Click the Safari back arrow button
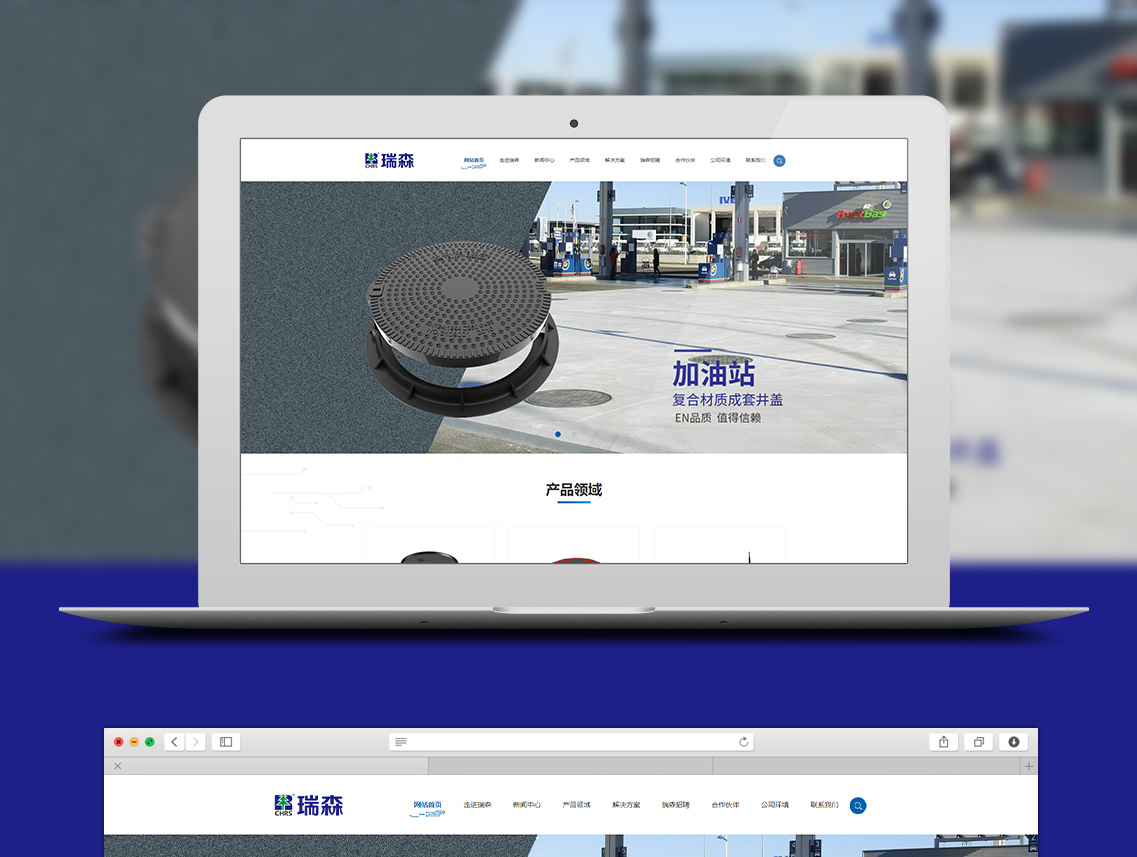 175,742
